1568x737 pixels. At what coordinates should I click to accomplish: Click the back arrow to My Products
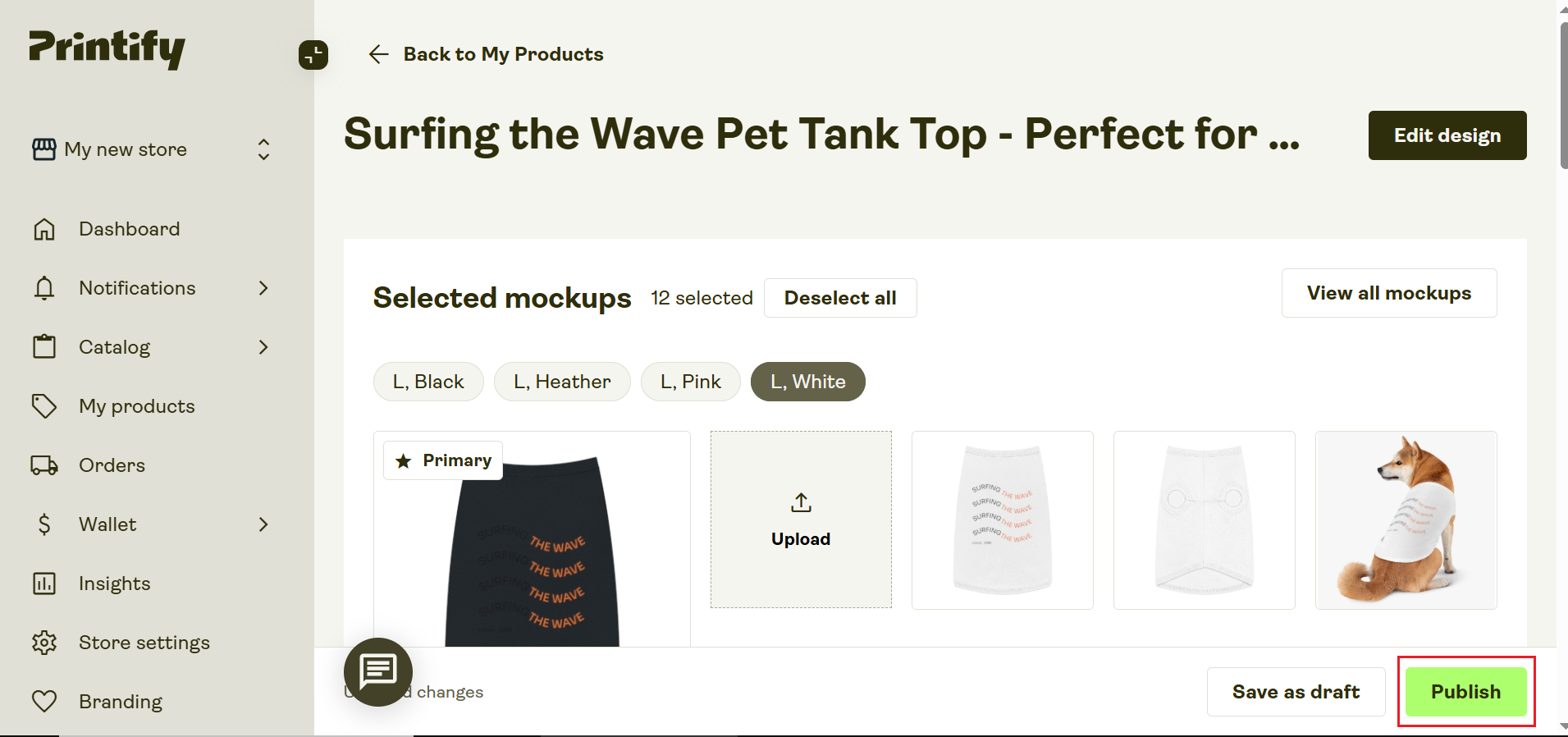pos(378,54)
